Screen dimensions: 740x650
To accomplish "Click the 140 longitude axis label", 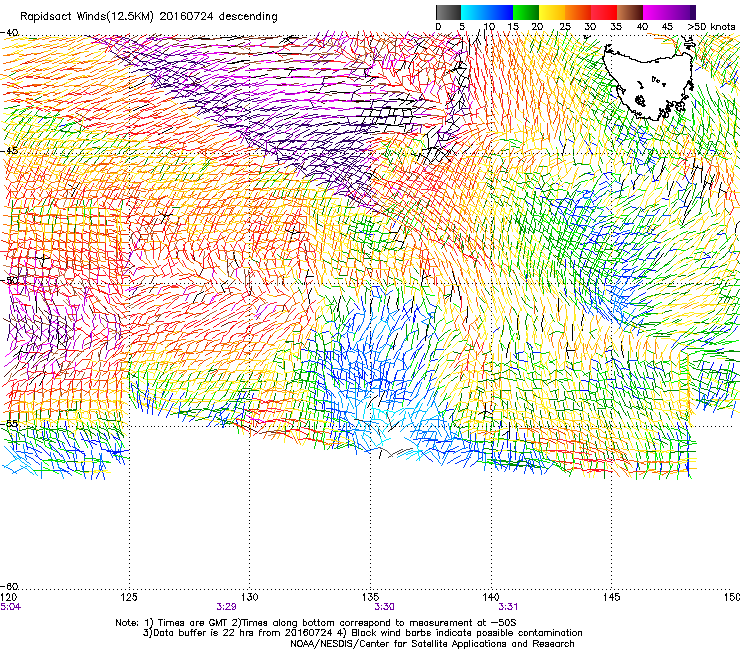I will 491,598.
